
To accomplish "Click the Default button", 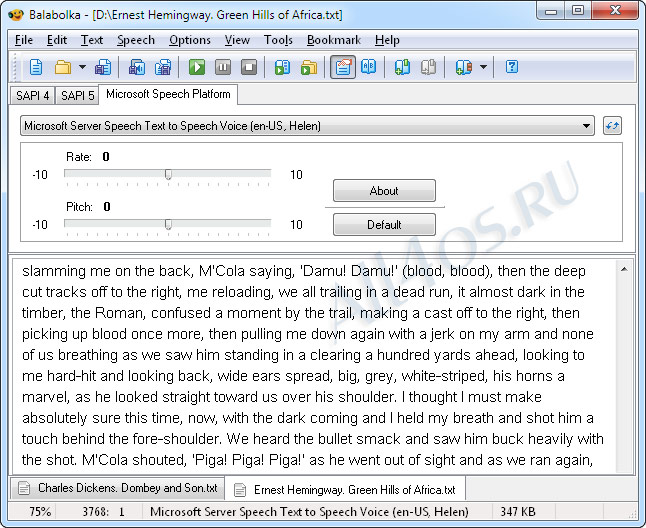I will (x=384, y=224).
